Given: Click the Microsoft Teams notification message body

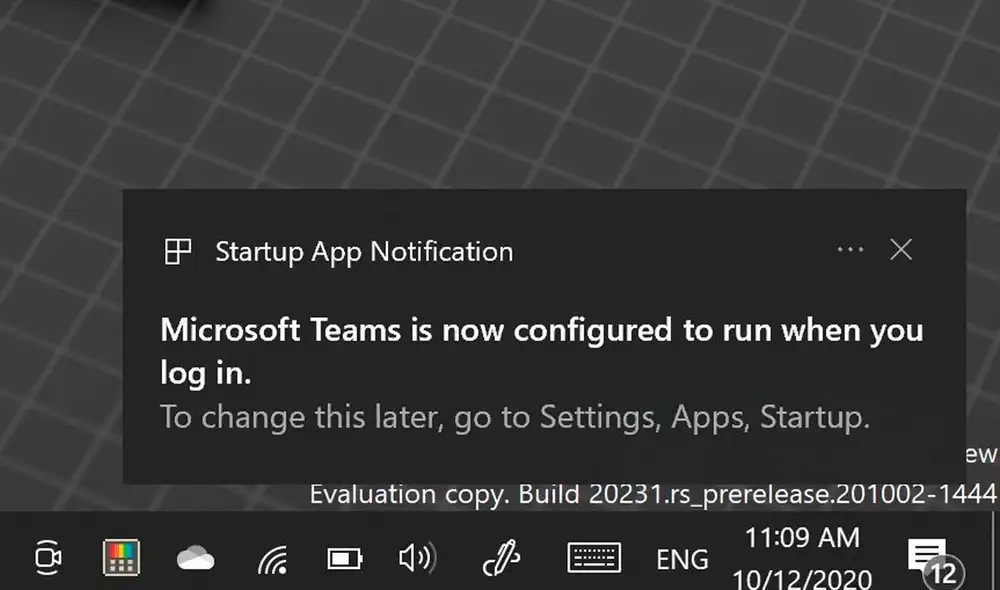Looking at the screenshot, I should pos(540,348).
